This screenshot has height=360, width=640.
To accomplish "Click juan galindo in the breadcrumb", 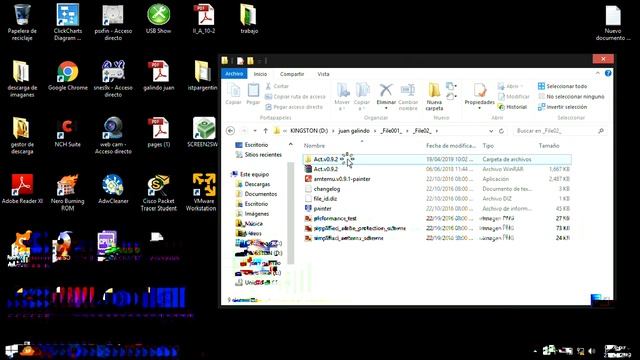I will point(354,131).
